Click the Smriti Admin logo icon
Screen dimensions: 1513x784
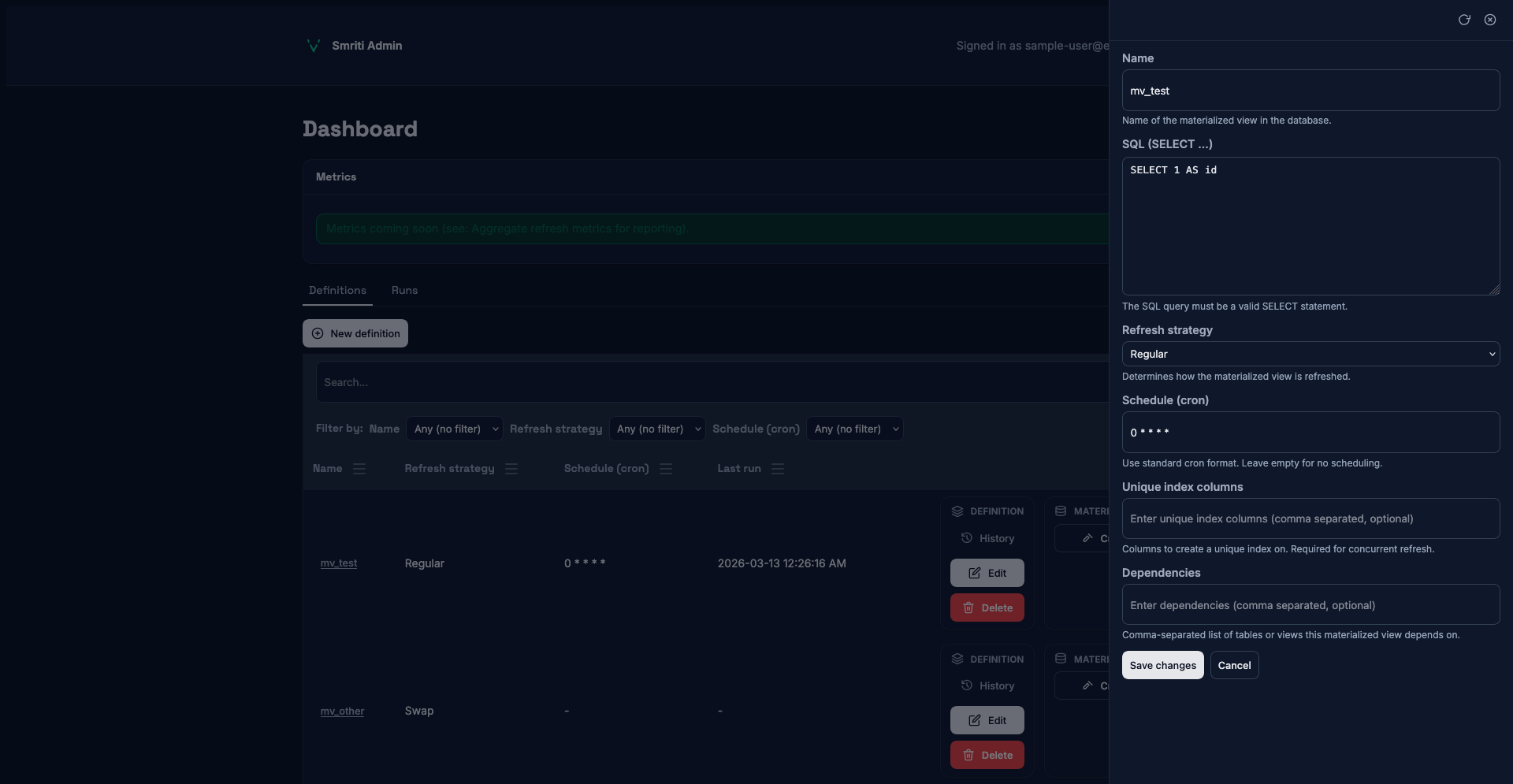pyautogui.click(x=313, y=46)
